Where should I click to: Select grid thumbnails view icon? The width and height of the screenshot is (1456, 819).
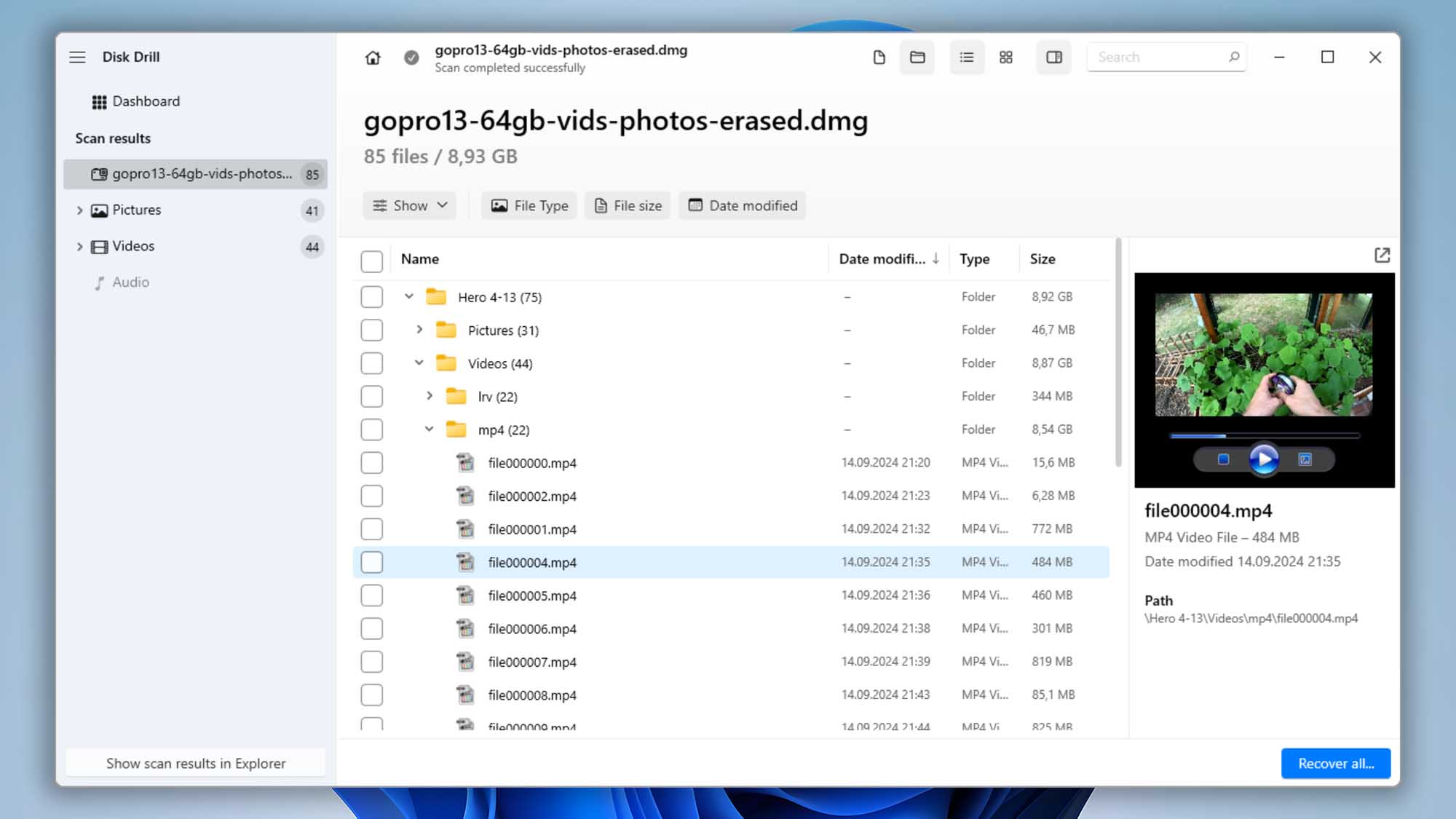(1006, 58)
